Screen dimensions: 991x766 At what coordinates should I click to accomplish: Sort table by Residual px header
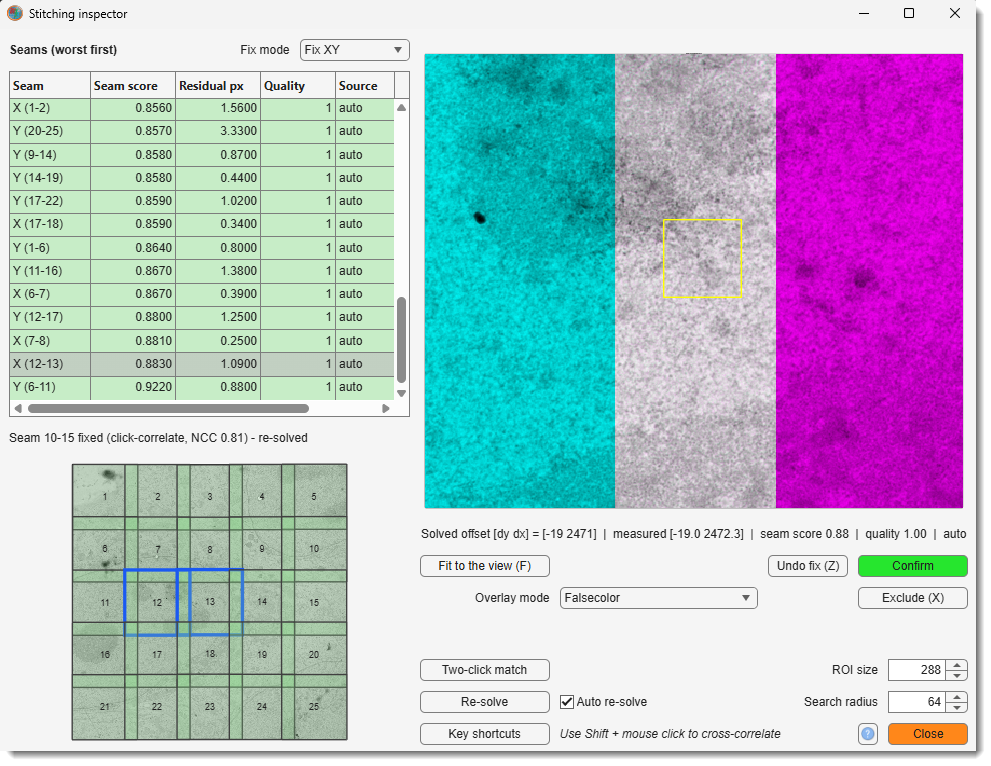point(218,86)
